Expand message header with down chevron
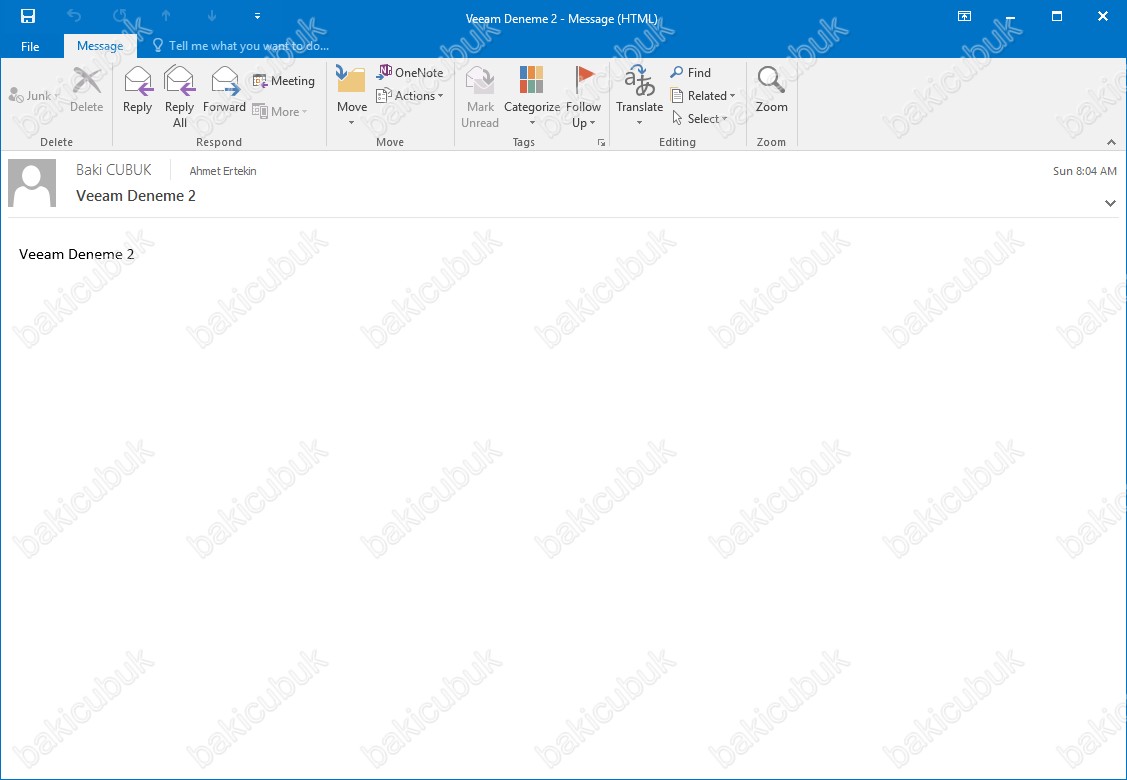The width and height of the screenshot is (1127, 780). (x=1110, y=203)
